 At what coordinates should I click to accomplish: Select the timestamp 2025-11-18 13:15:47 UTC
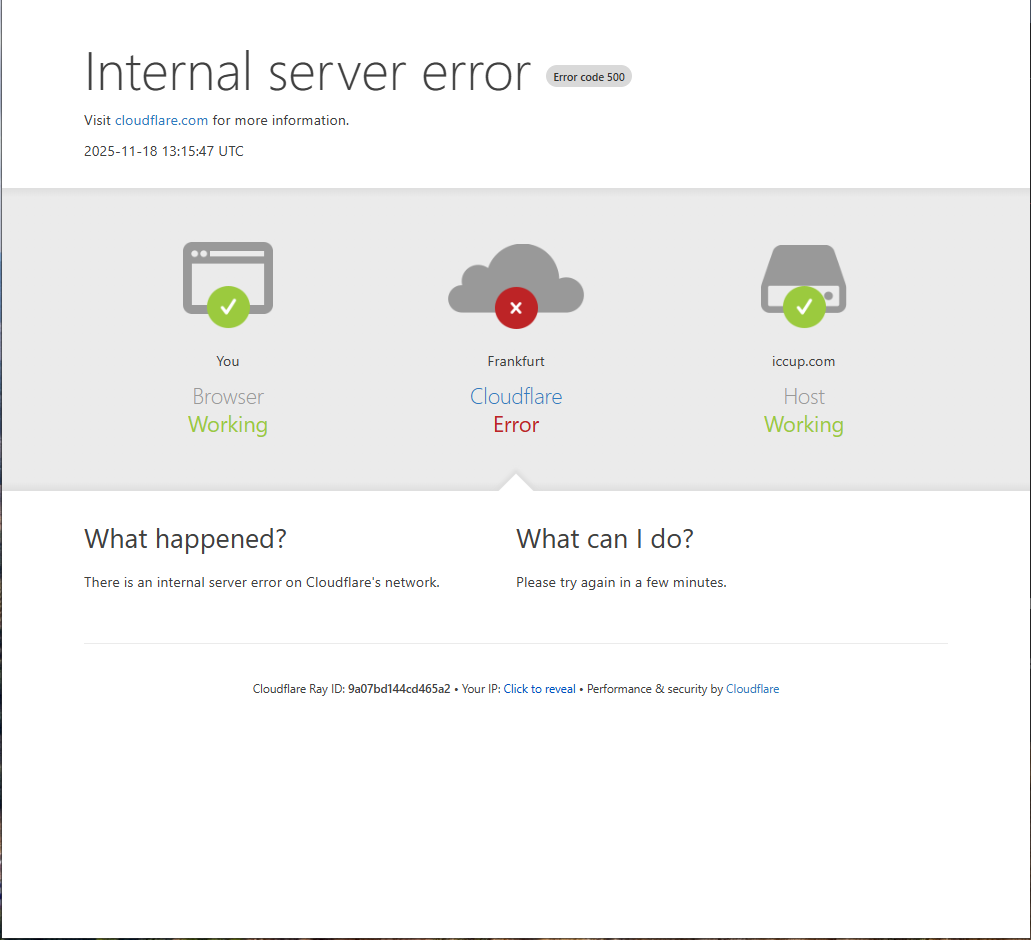pyautogui.click(x=164, y=151)
